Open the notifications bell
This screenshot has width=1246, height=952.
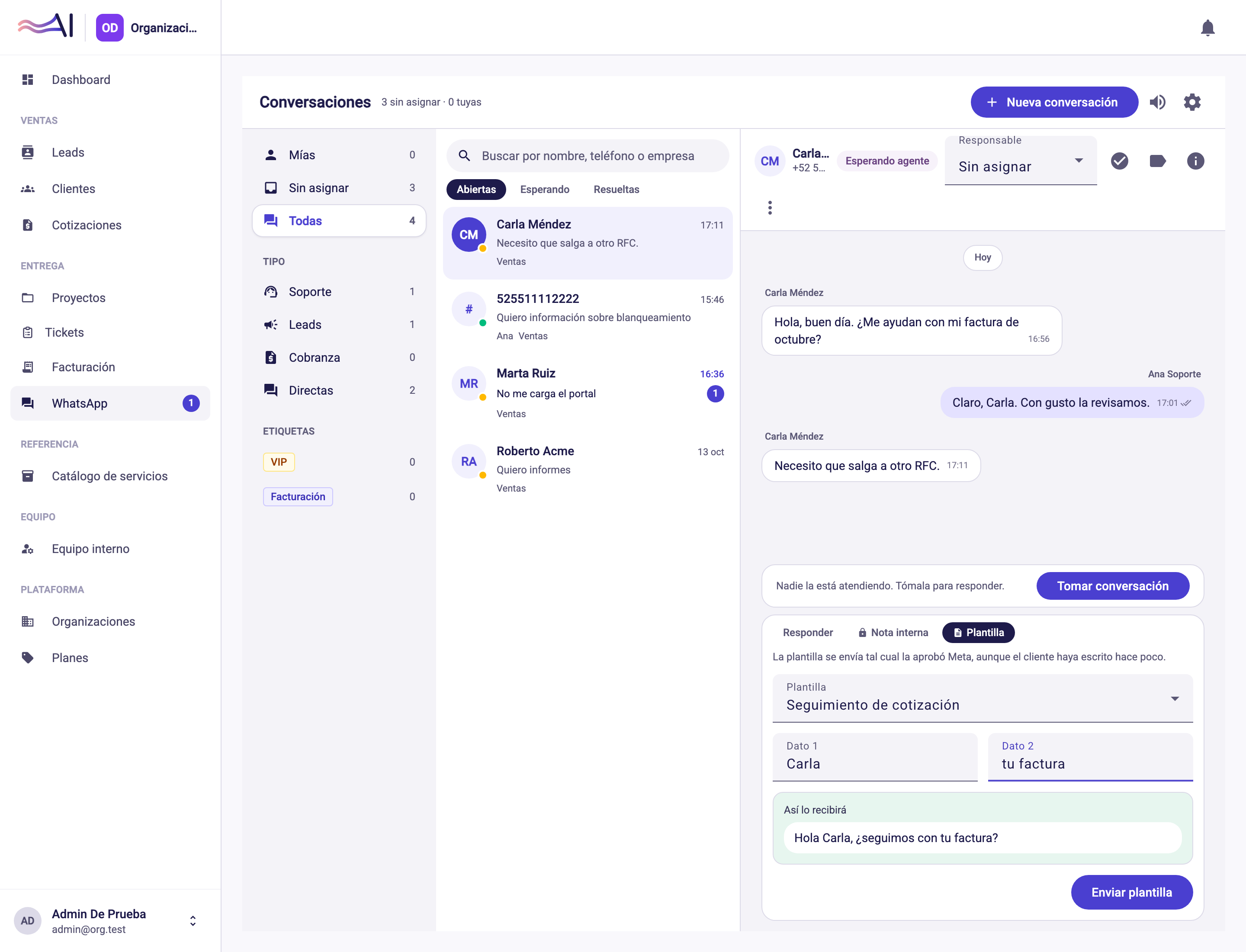(1207, 27)
